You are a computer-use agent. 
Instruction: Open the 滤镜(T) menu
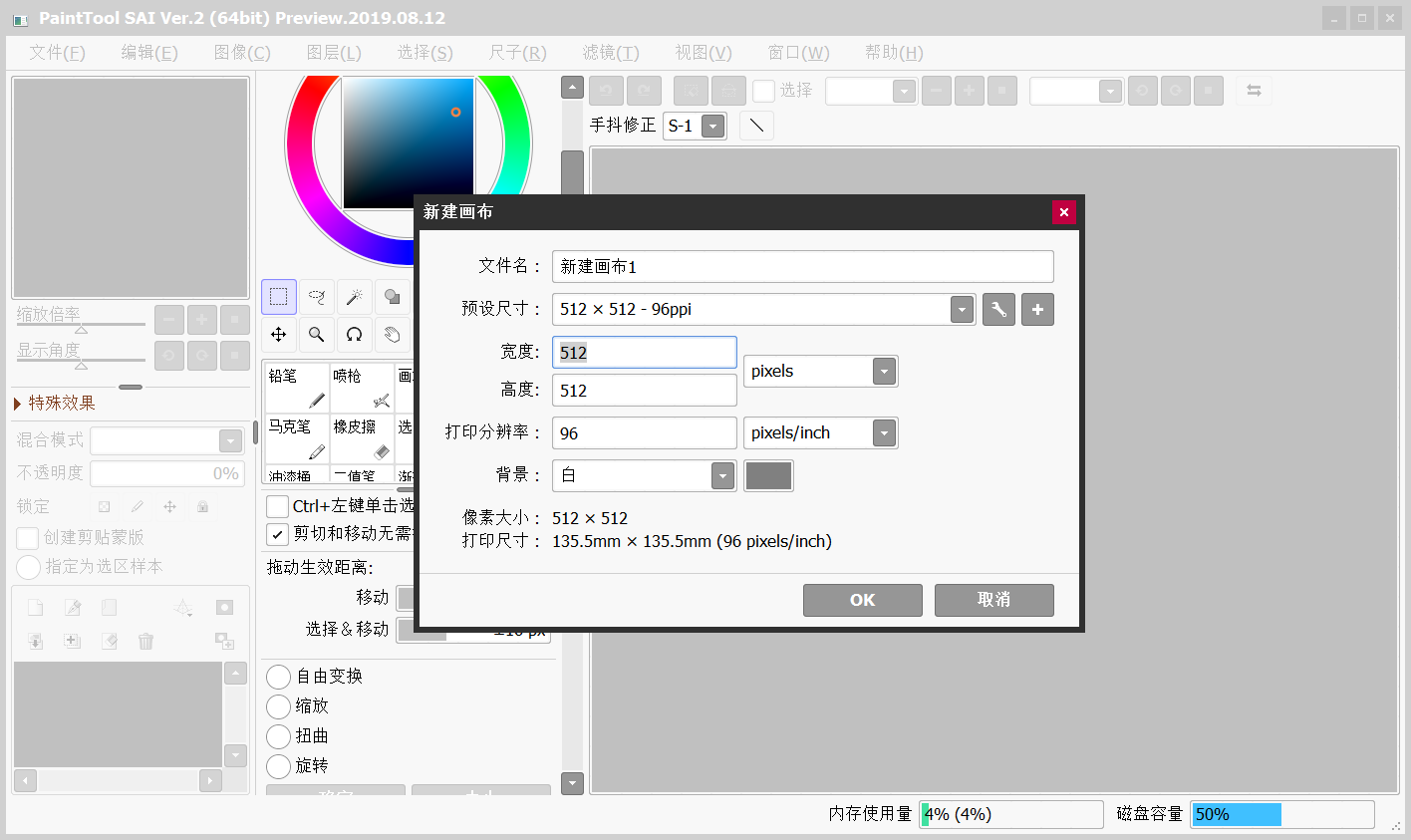(611, 53)
